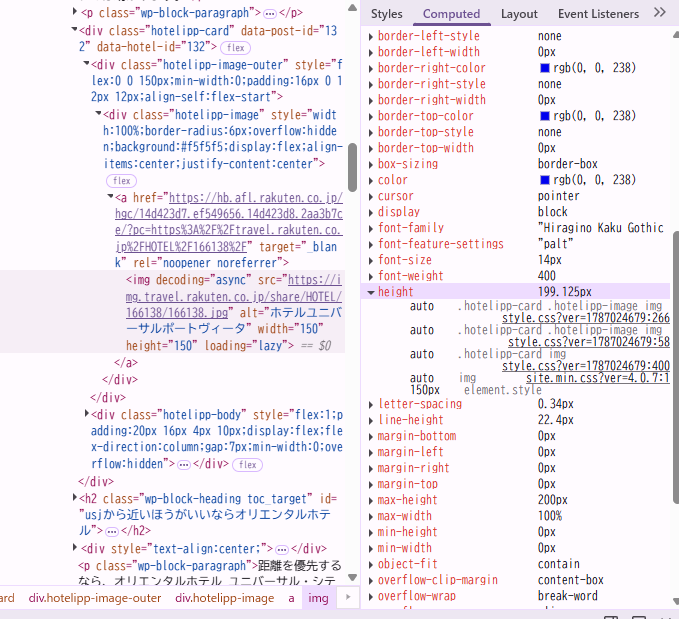Screen dimensions: 679x619
Task: Open style.css?ver=1787024679:266 source link
Action: 586,318
